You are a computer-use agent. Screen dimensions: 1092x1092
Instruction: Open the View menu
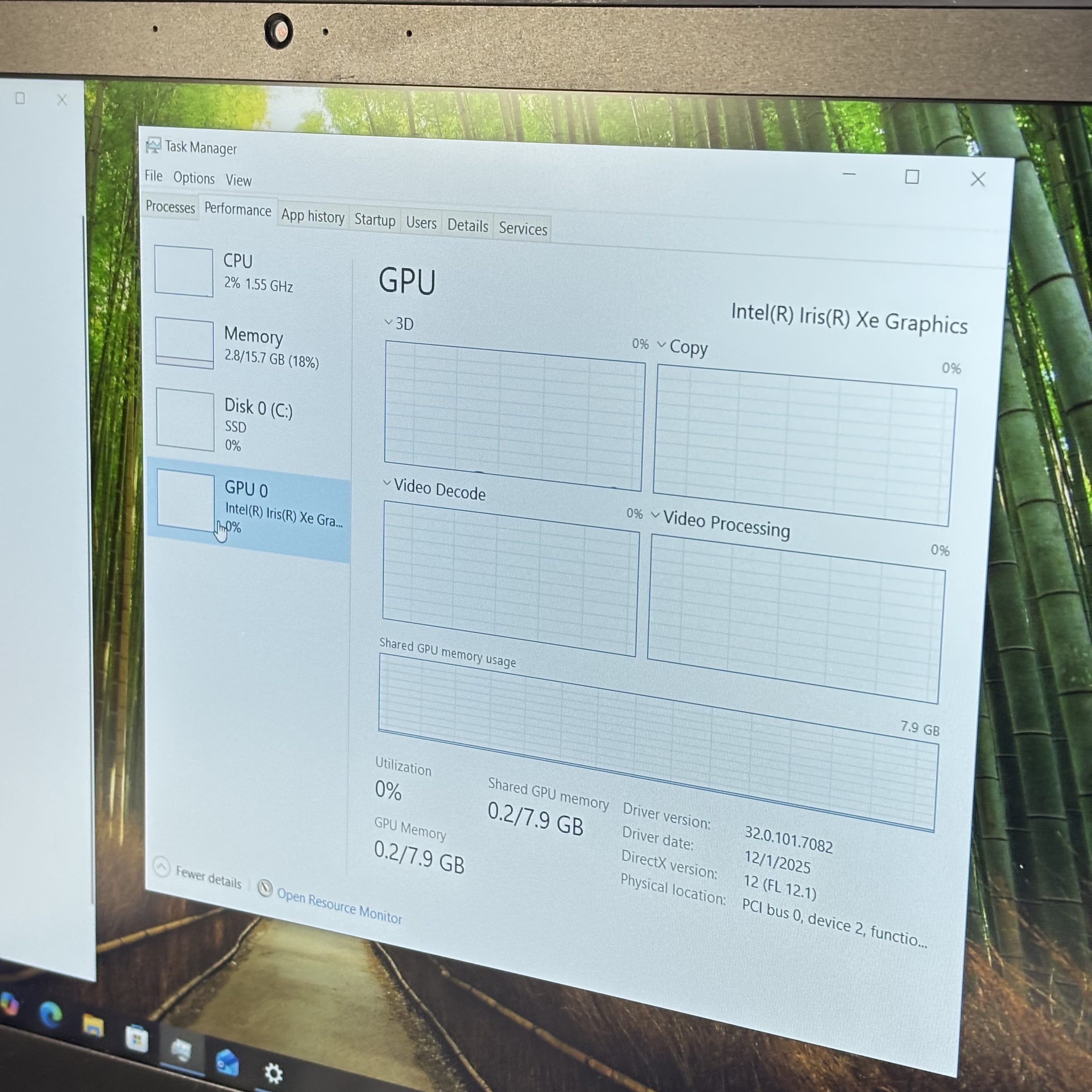coord(239,180)
